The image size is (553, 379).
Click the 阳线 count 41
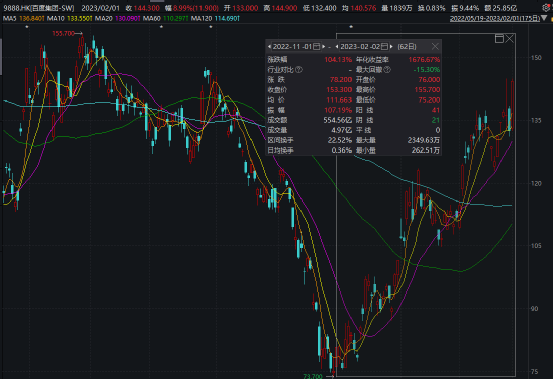pyautogui.click(x=436, y=110)
